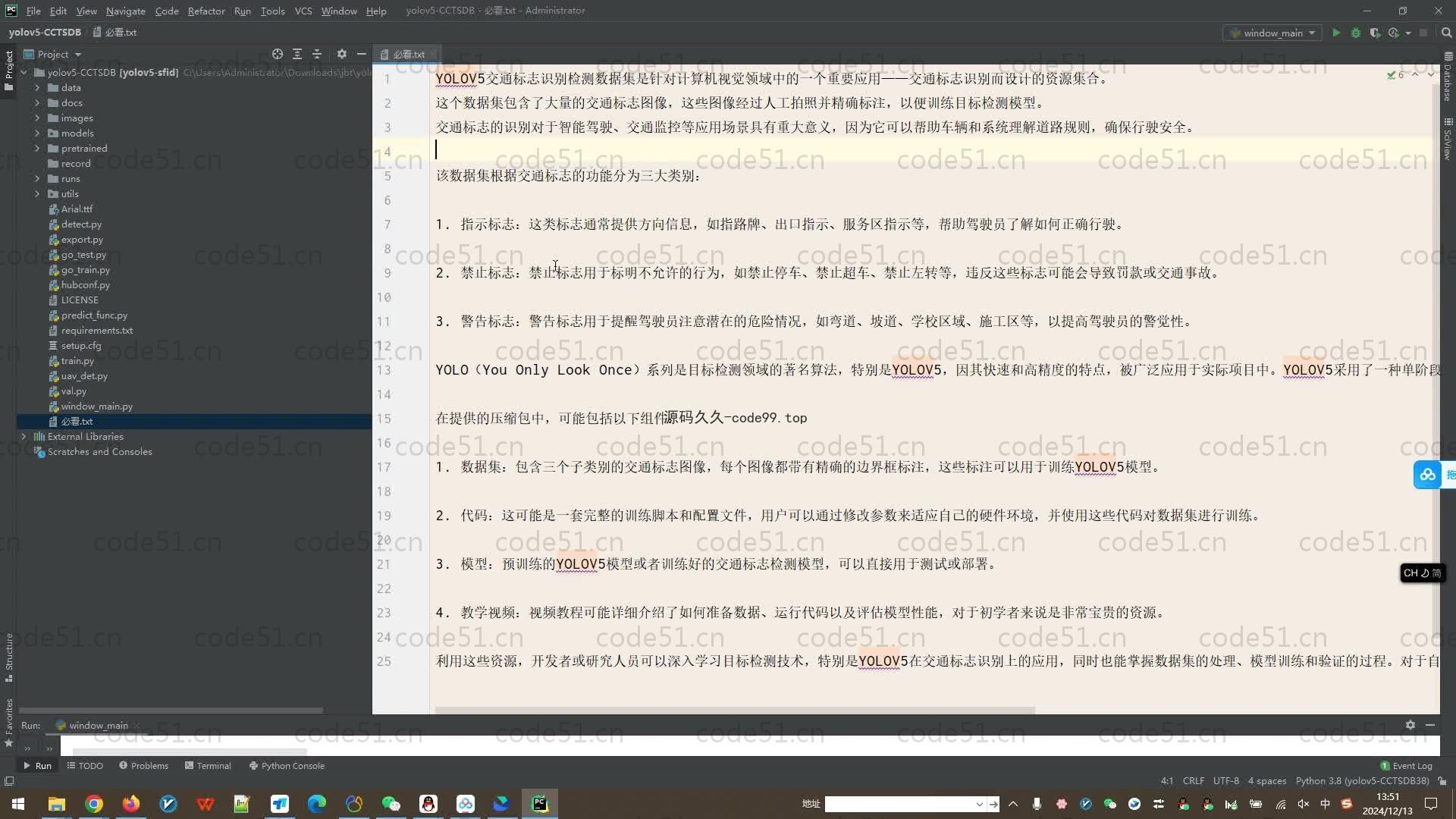Screen dimensions: 1456x819
Task: Select requirements.txt in project tree
Action: pos(96,331)
